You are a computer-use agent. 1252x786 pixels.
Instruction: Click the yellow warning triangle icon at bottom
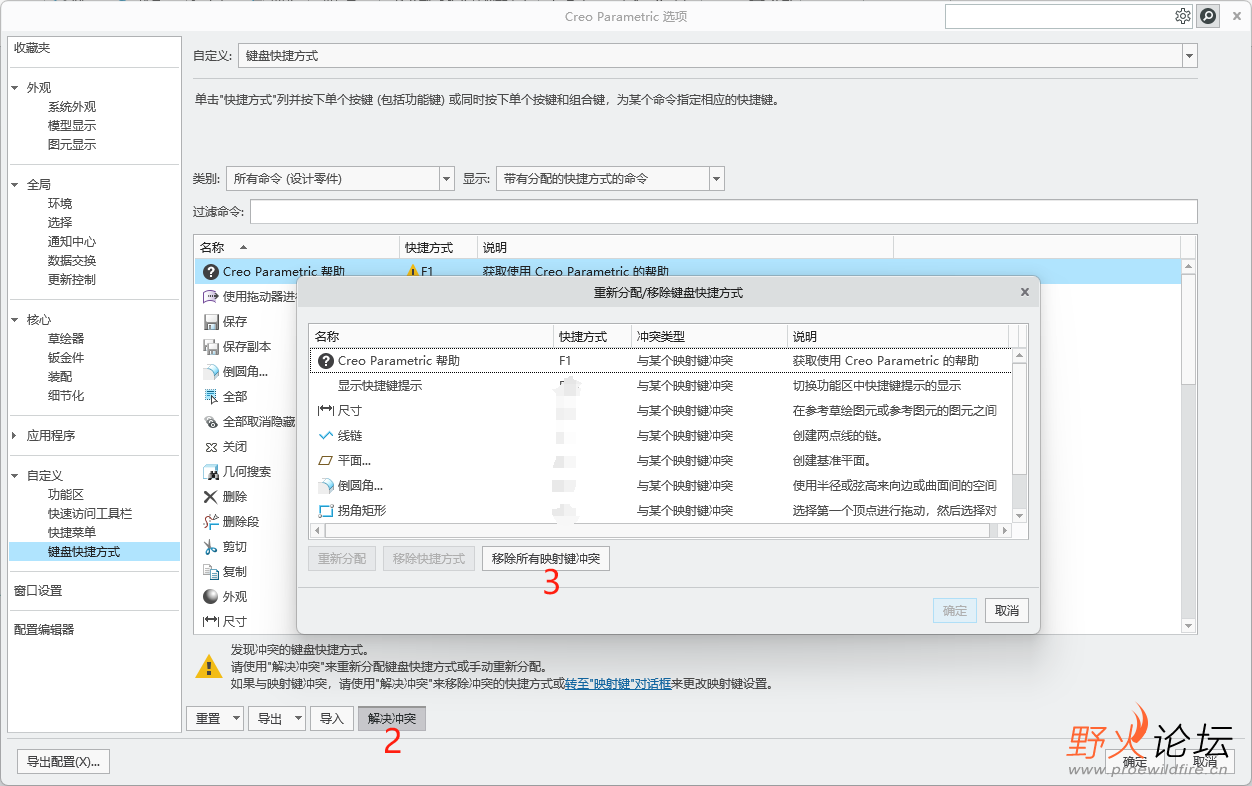coord(208,666)
